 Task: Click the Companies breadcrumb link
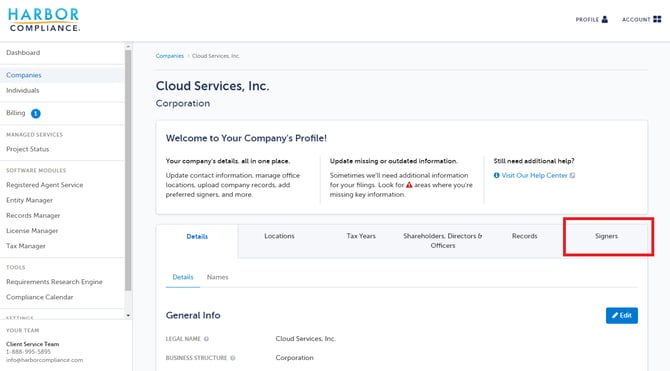click(170, 56)
